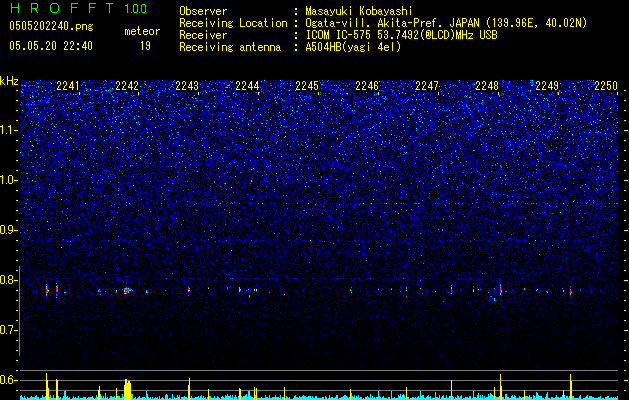Click the 2245 time marker
The width and height of the screenshot is (629, 400).
[x=307, y=86]
